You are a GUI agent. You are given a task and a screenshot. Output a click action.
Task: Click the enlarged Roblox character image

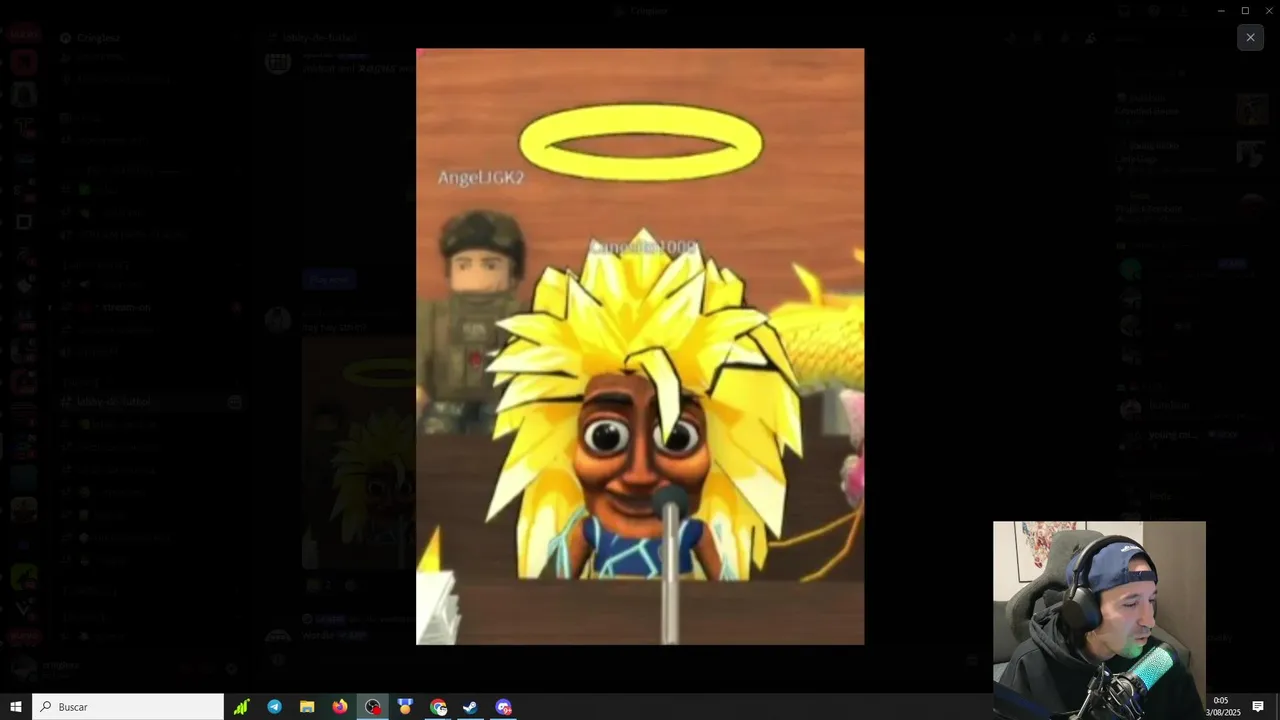(x=640, y=346)
